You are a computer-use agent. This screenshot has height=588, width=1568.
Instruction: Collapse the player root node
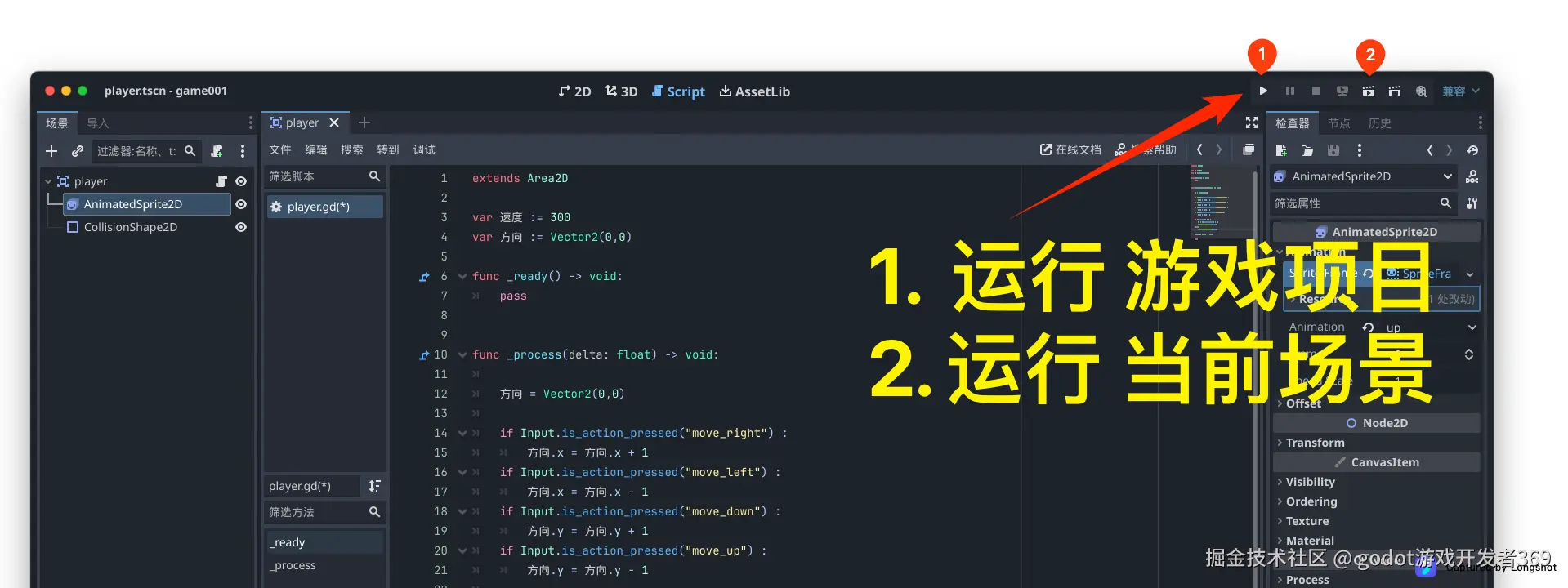click(x=48, y=181)
